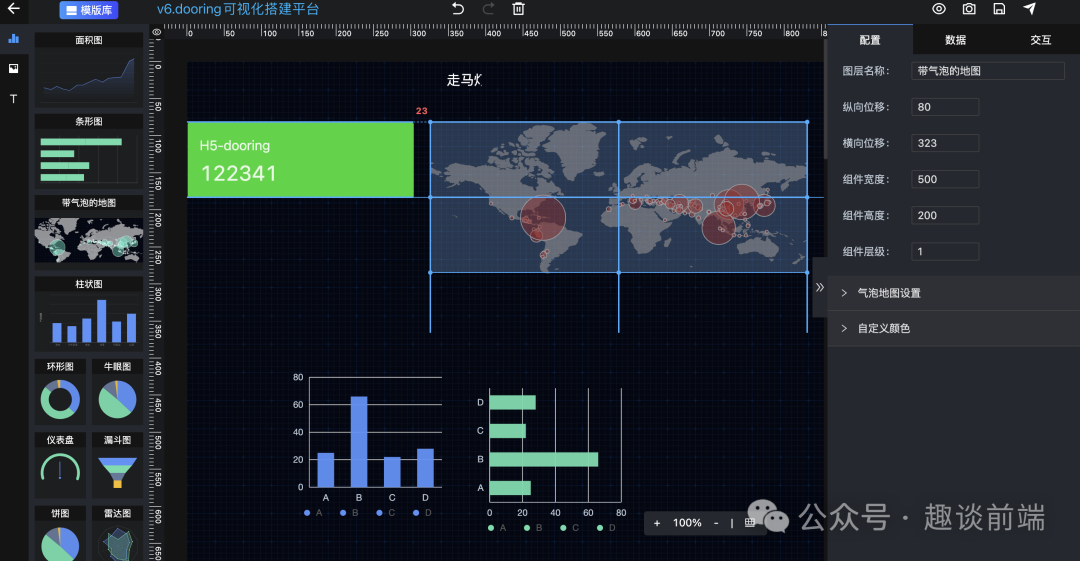Switch to the 配置 tab
Viewport: 1080px width, 561px height.
870,40
